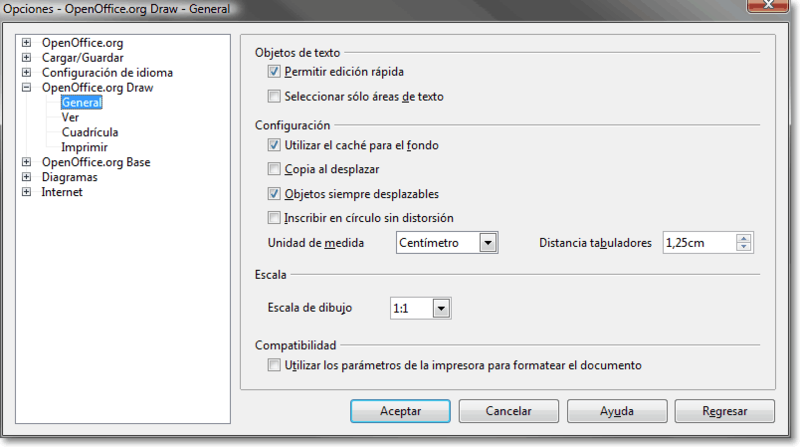Enable Inscribir en círculo sin distorsión
Screen dimensions: 800x447
tap(274, 218)
